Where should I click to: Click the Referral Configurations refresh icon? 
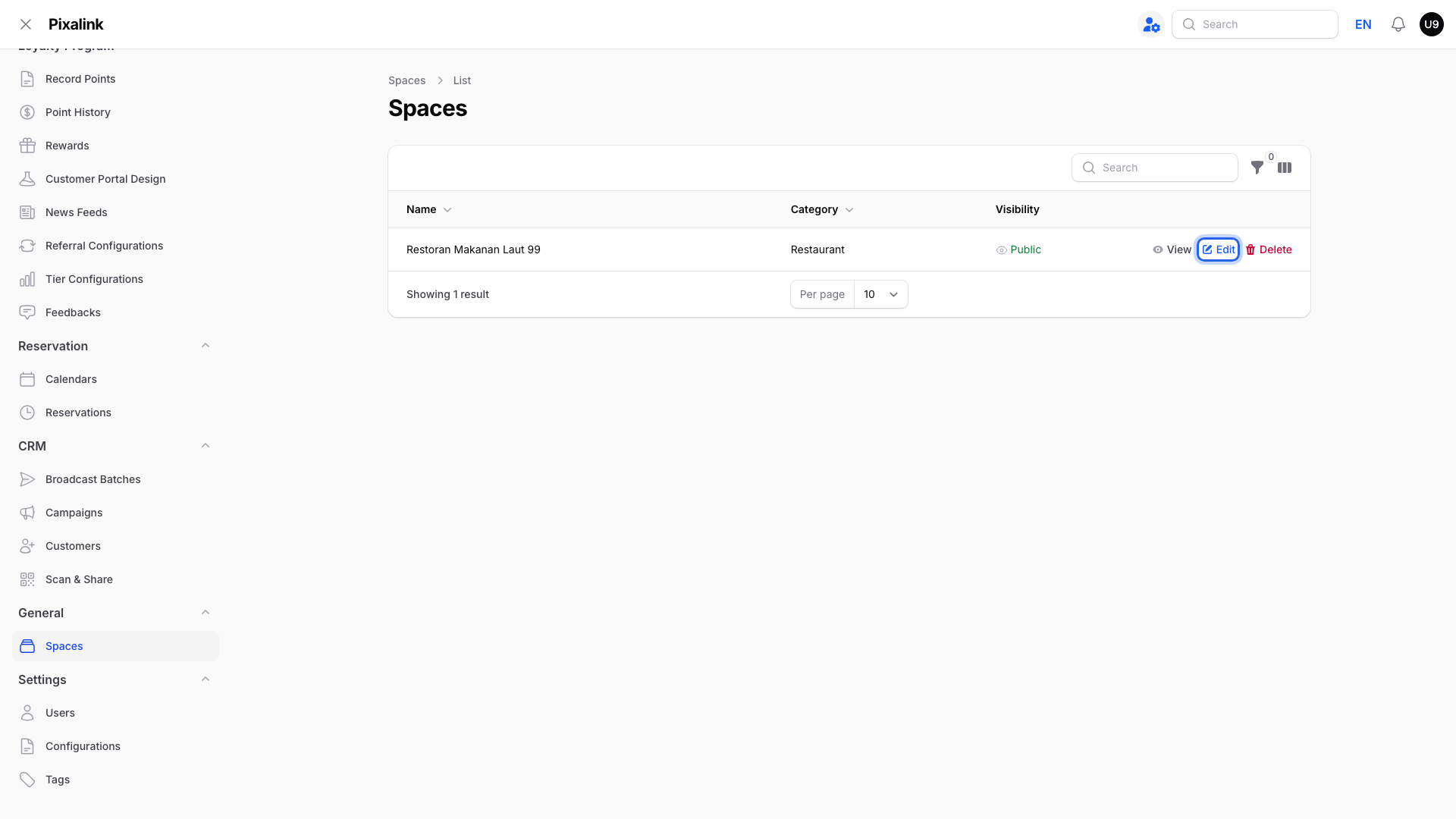(x=27, y=246)
